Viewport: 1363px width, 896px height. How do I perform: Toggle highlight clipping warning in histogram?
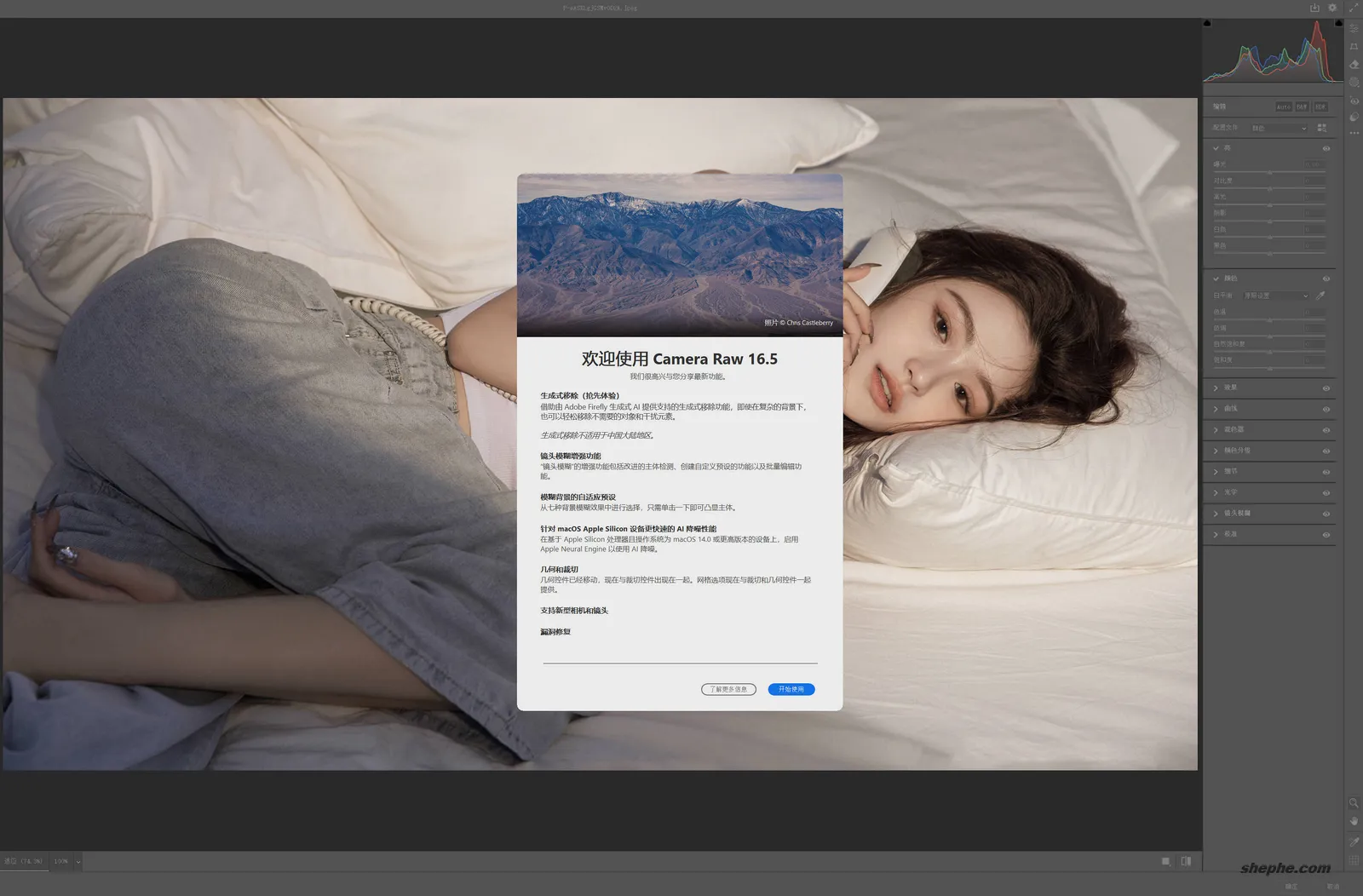(1339, 23)
